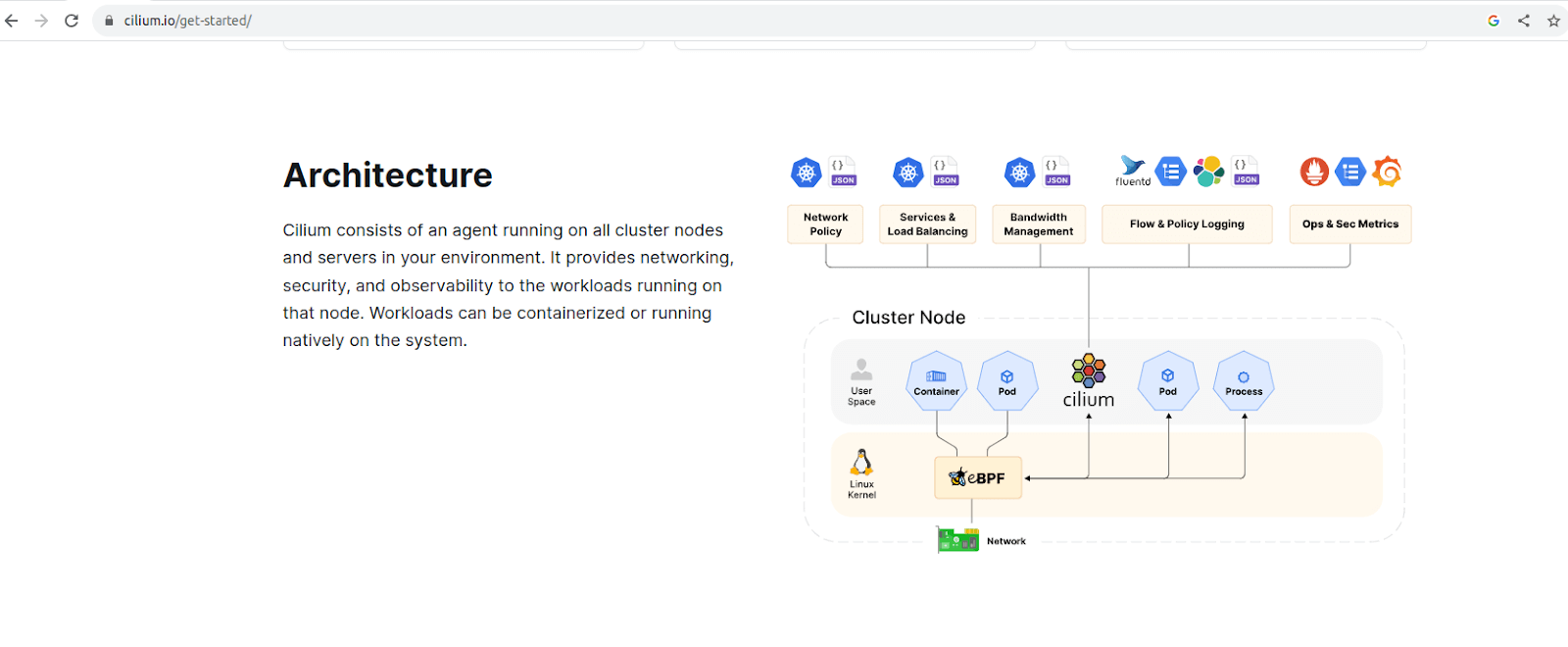The height and width of the screenshot is (647, 1568).
Task: Click Kubernetes icon above Bandwidth Management
Action: (x=1020, y=173)
